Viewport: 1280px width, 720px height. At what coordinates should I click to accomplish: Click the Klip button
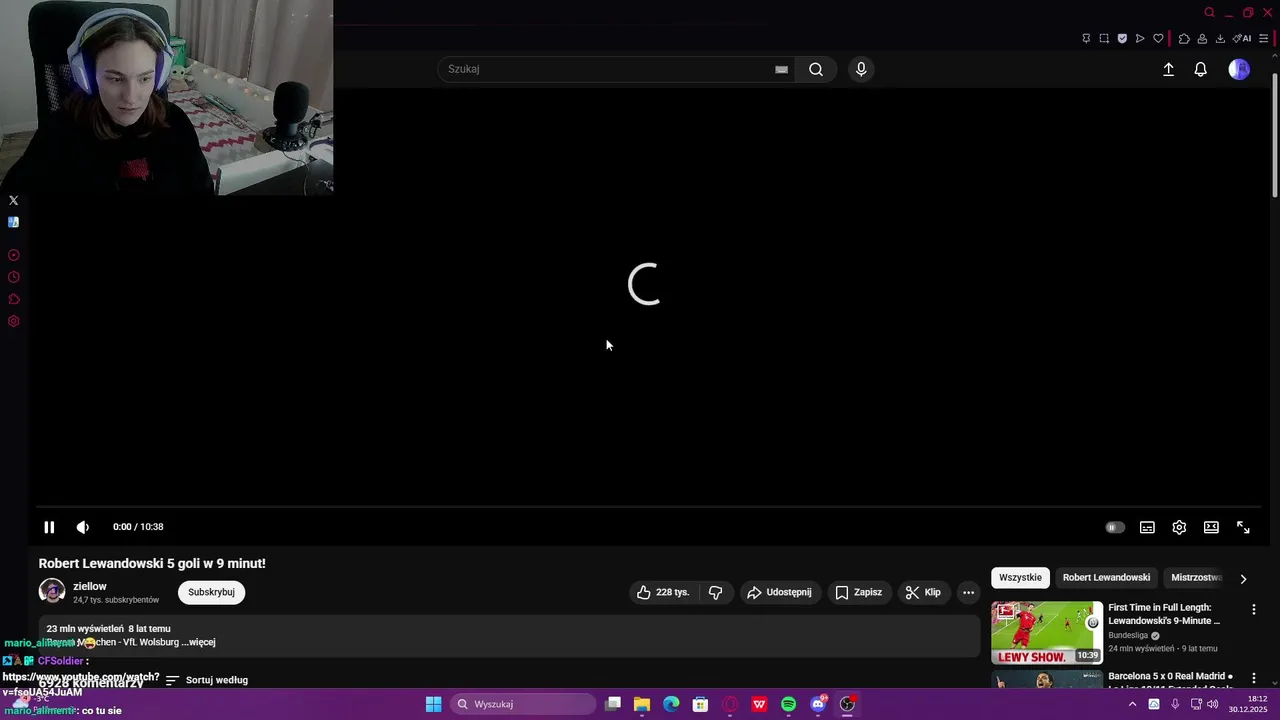923,592
